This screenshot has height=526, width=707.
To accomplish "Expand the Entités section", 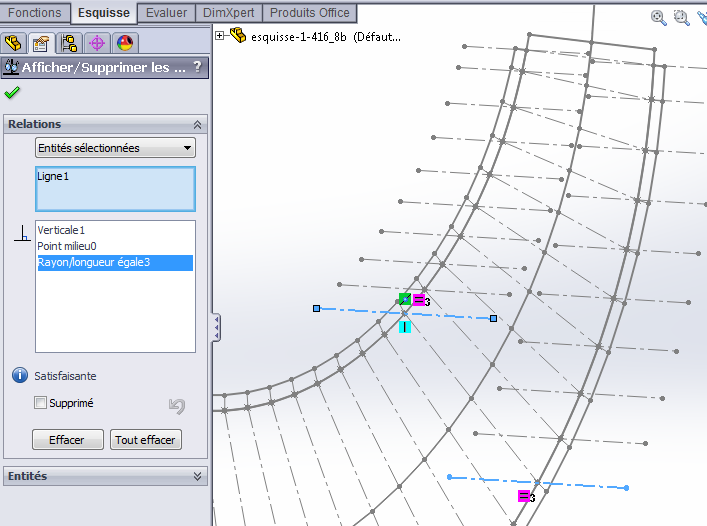I will coord(197,476).
